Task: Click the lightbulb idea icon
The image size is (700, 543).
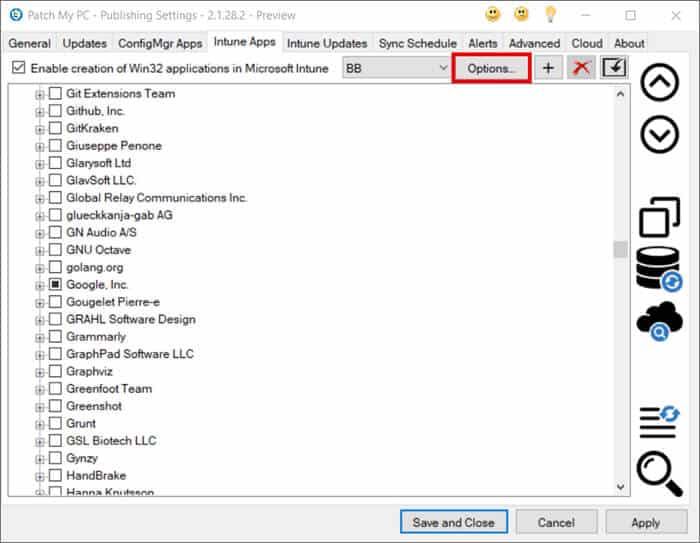Action: [x=550, y=15]
